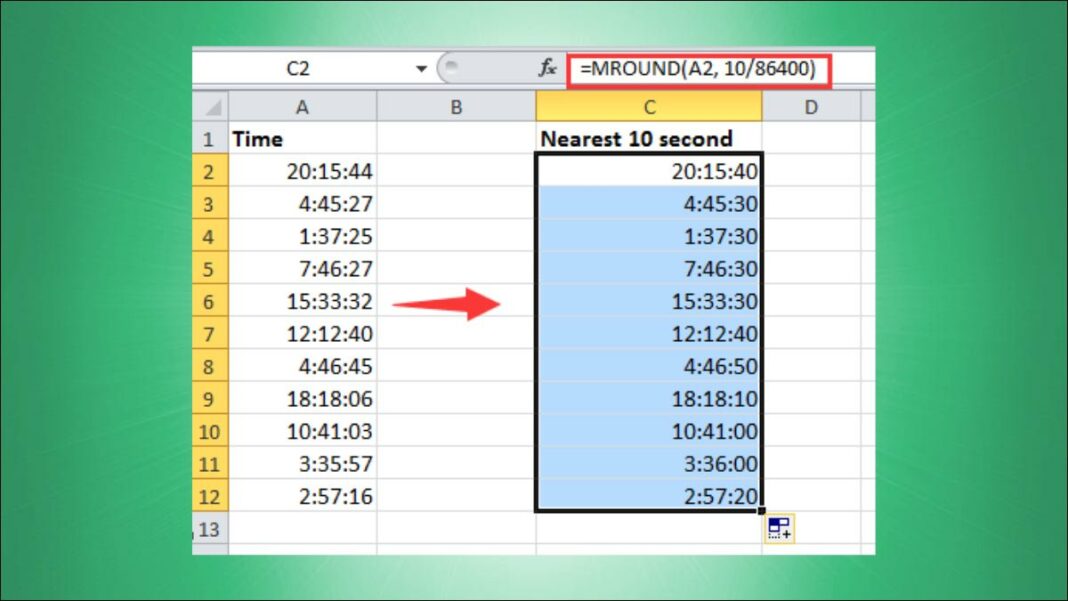Select the result cell 2:57:20
1068x601 pixels.
(x=649, y=496)
